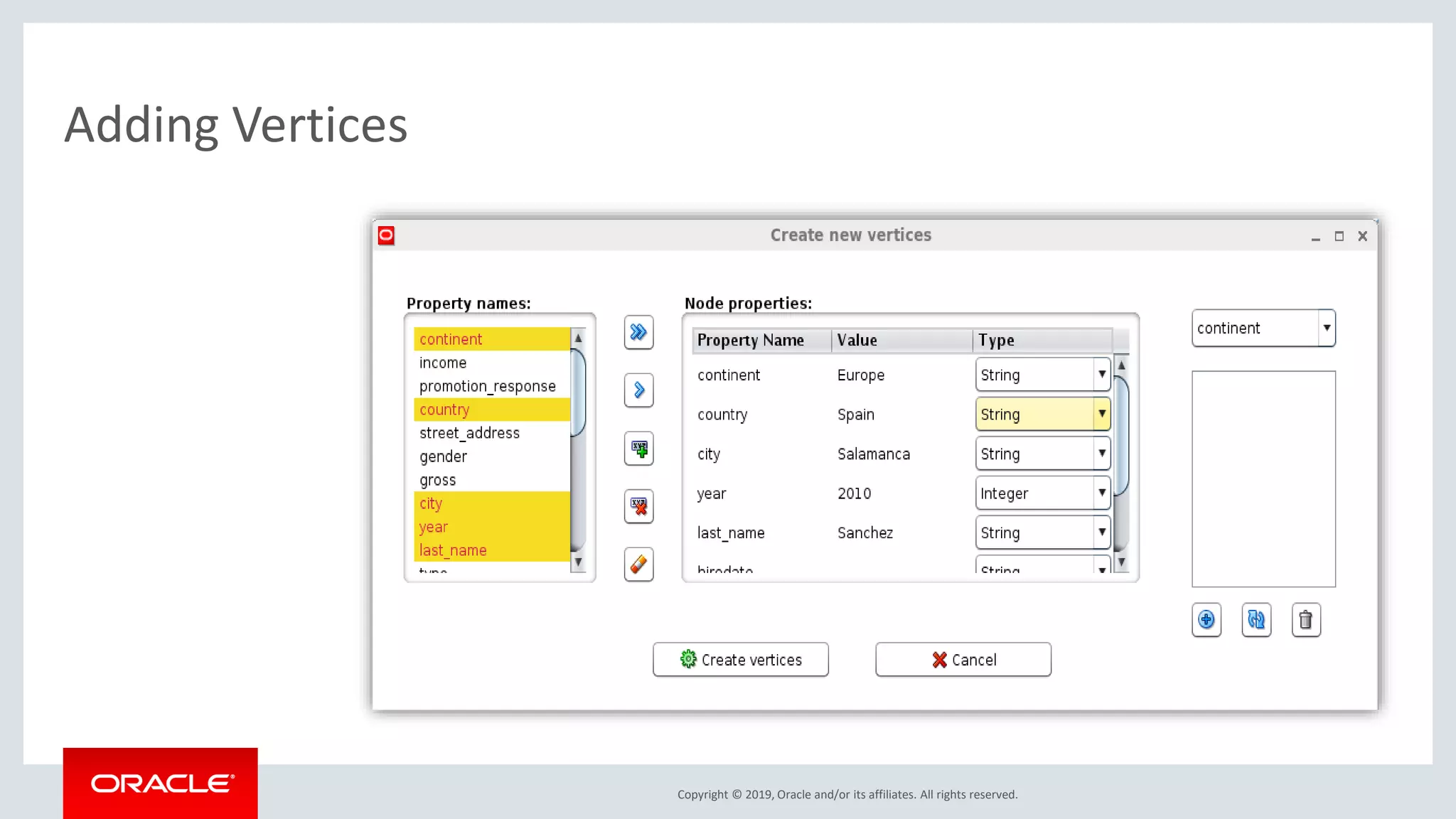Image resolution: width=1456 pixels, height=819 pixels.
Task: Click the remove property icon with red X
Action: click(638, 507)
